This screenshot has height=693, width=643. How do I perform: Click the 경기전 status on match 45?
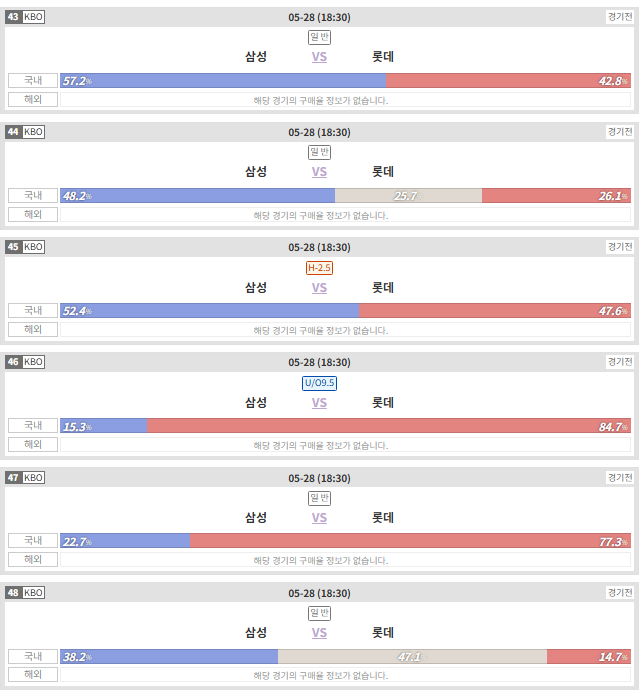(x=620, y=247)
